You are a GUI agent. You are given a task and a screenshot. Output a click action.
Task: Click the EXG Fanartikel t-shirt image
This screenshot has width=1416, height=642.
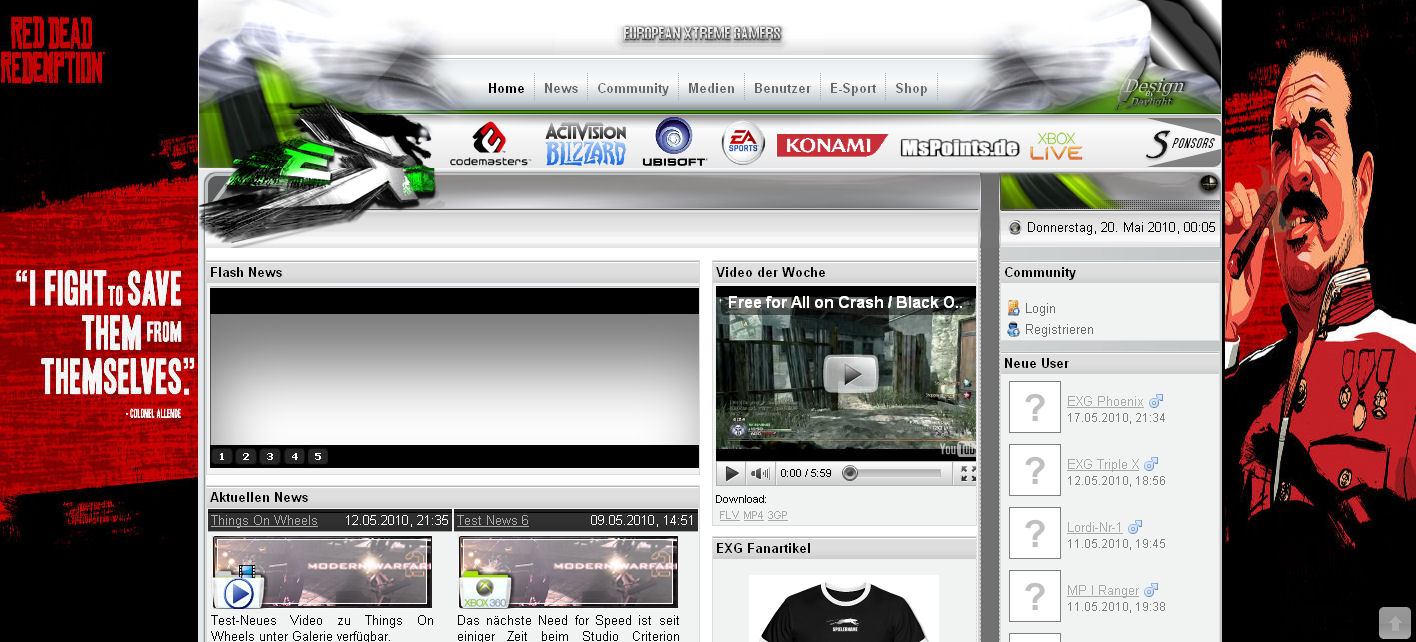pos(844,608)
